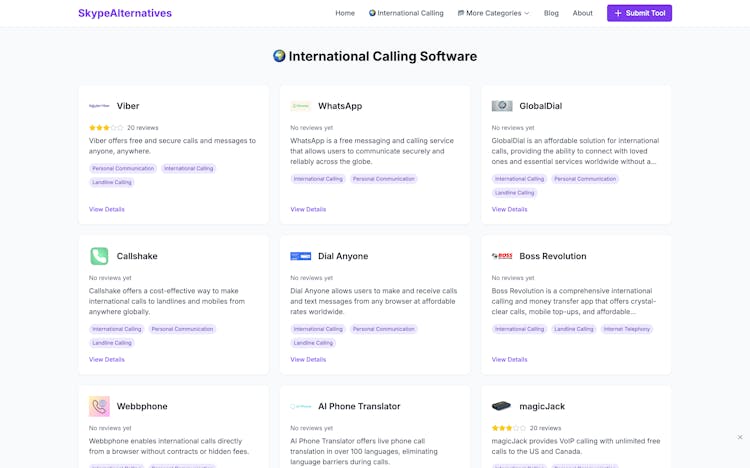The image size is (750, 468).
Task: Click the pink Webbphone icon
Action: click(99, 406)
